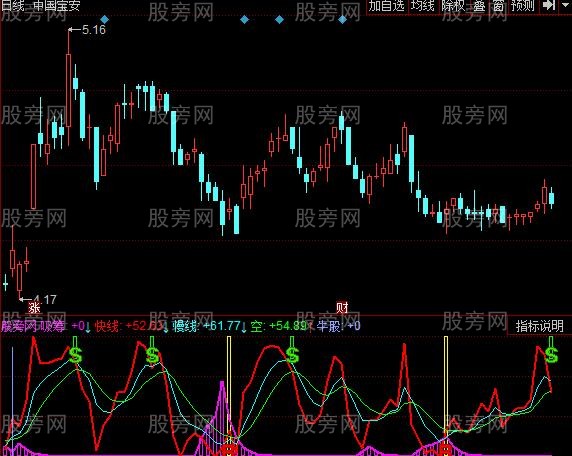Click the red 财 marker icon
Image resolution: width=572 pixels, height=456 pixels.
tap(342, 308)
